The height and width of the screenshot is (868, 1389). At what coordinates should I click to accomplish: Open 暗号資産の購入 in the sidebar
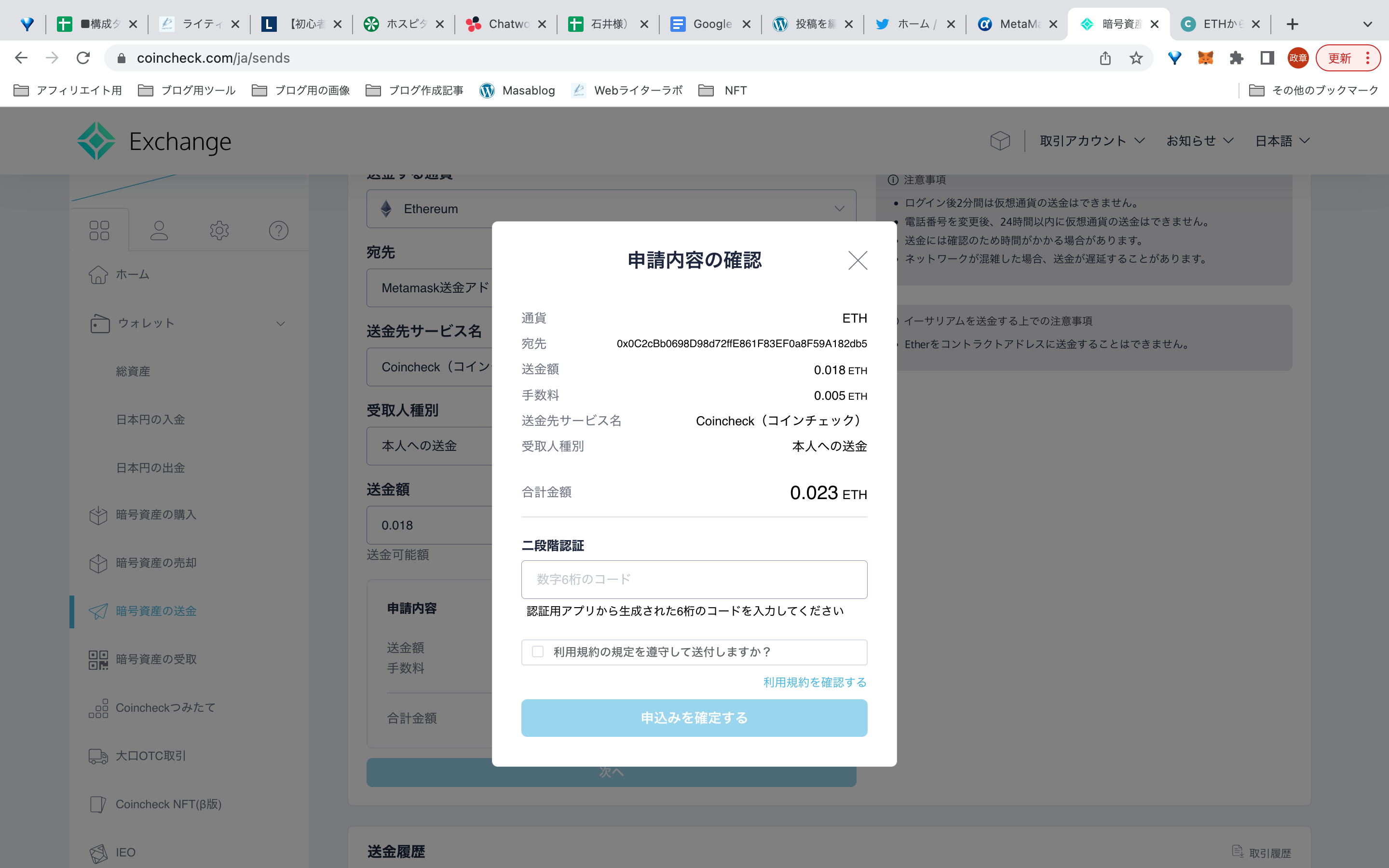click(x=143, y=515)
